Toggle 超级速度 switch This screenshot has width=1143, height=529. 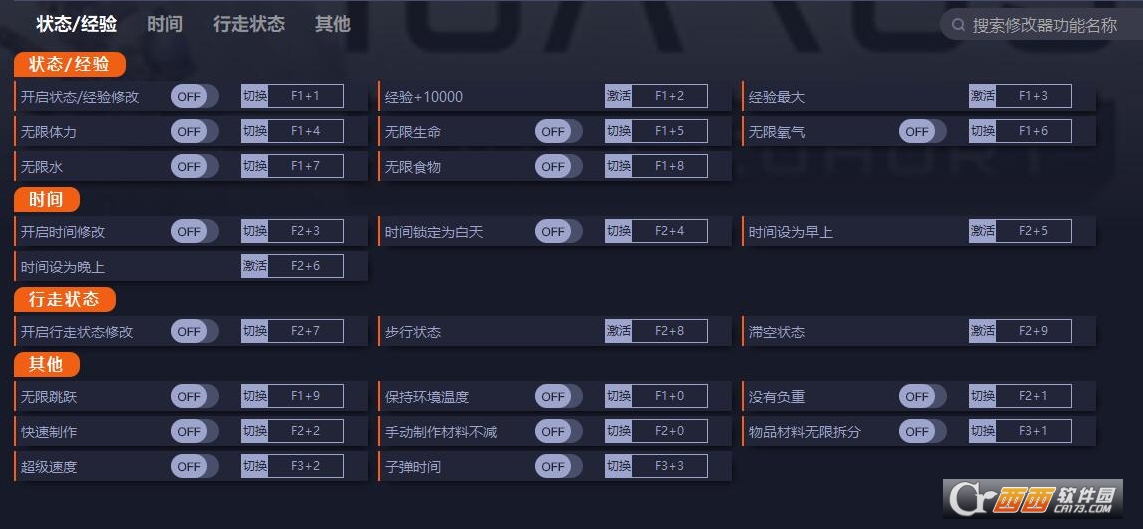(195, 466)
